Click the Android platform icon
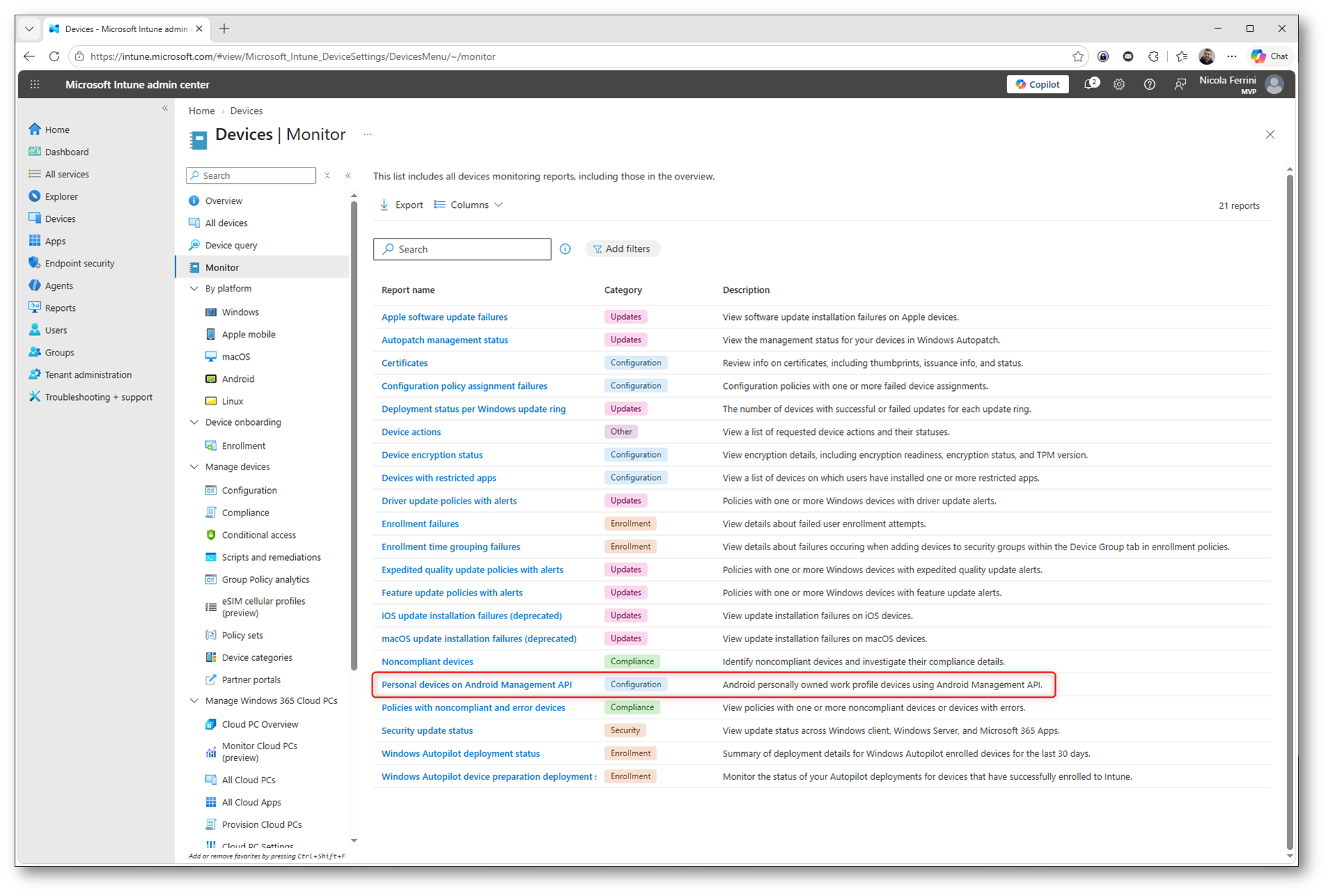This screenshot has width=1328, height=896. pos(211,379)
